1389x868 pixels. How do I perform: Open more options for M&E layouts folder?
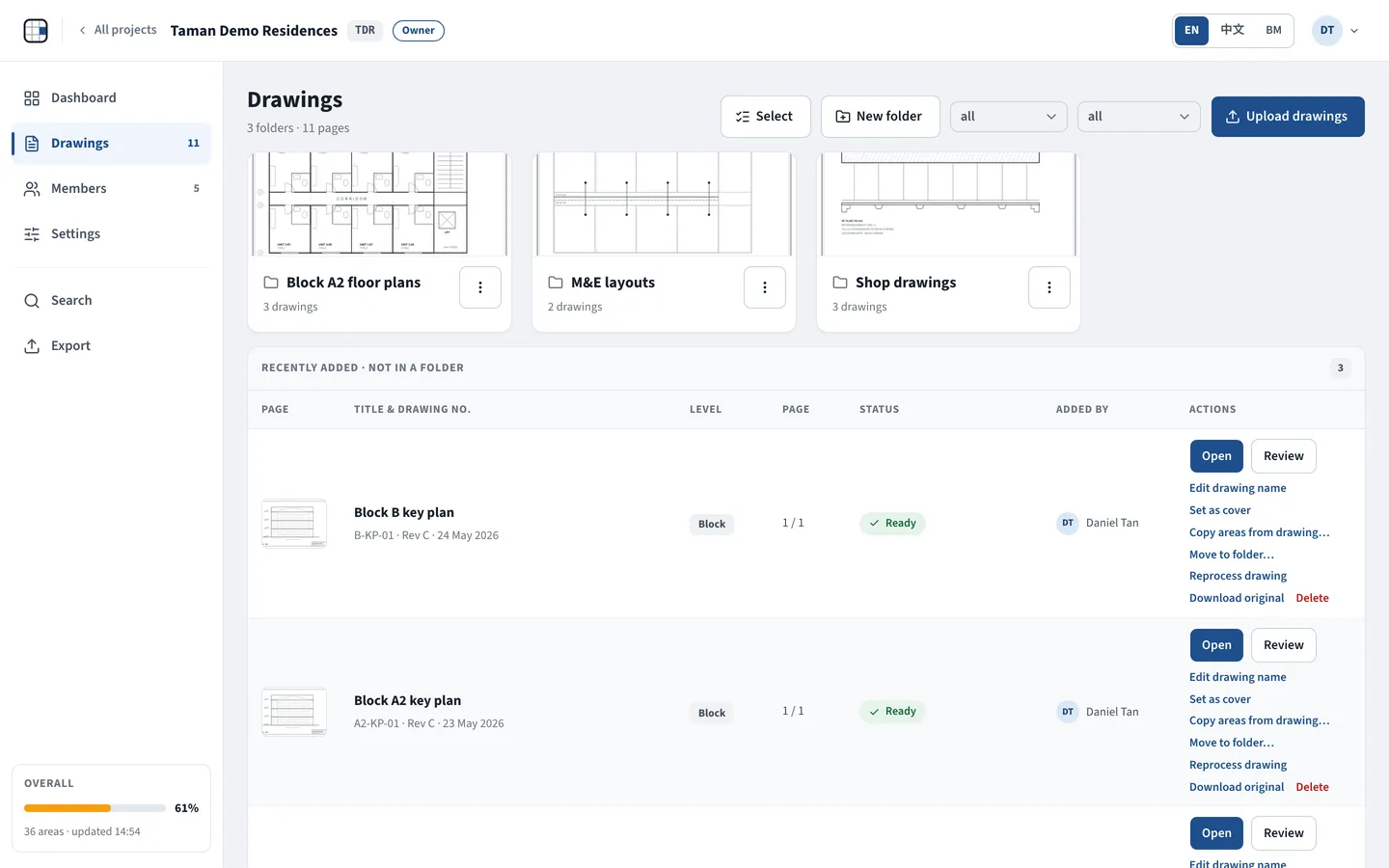coord(765,287)
